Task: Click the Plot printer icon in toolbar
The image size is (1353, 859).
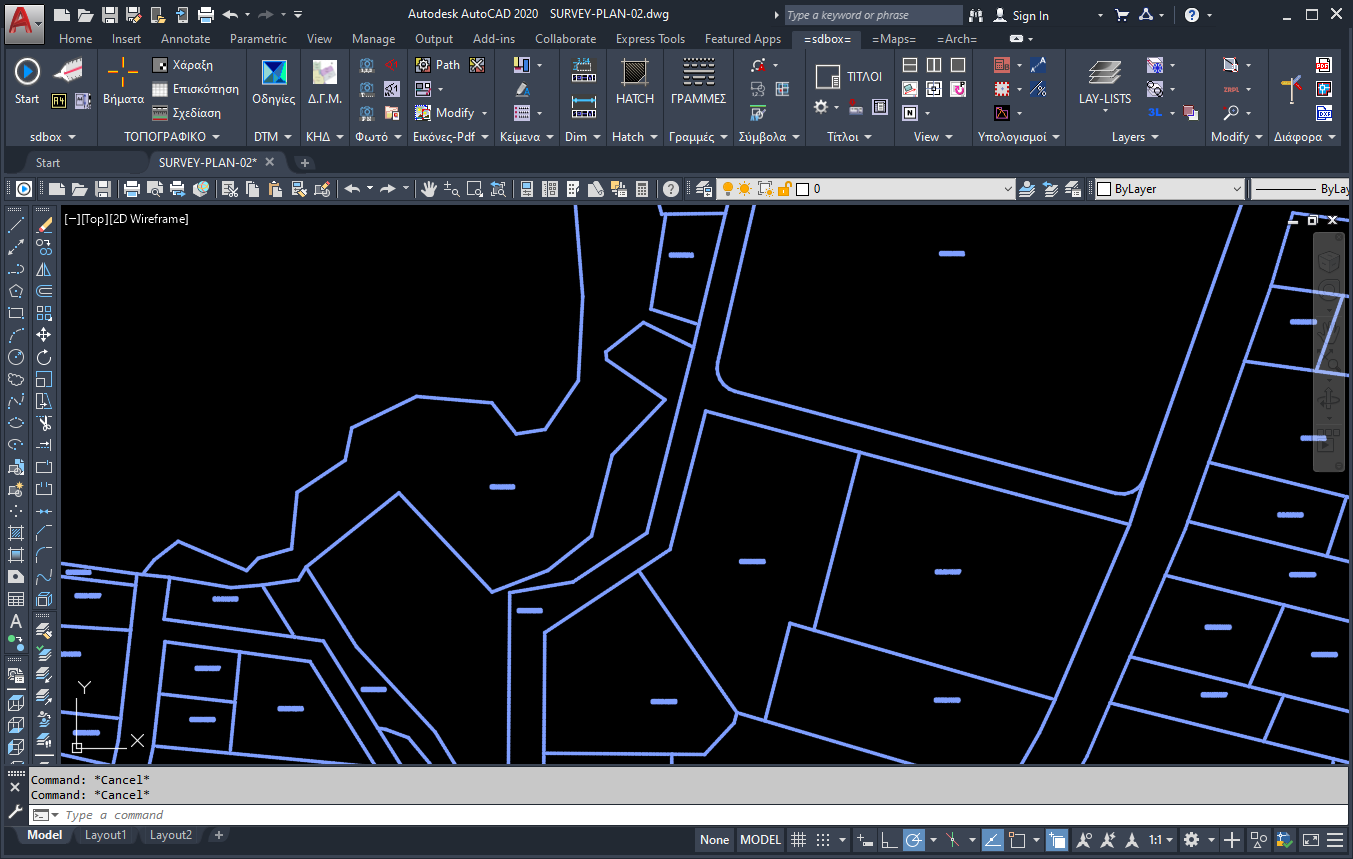Action: (131, 189)
